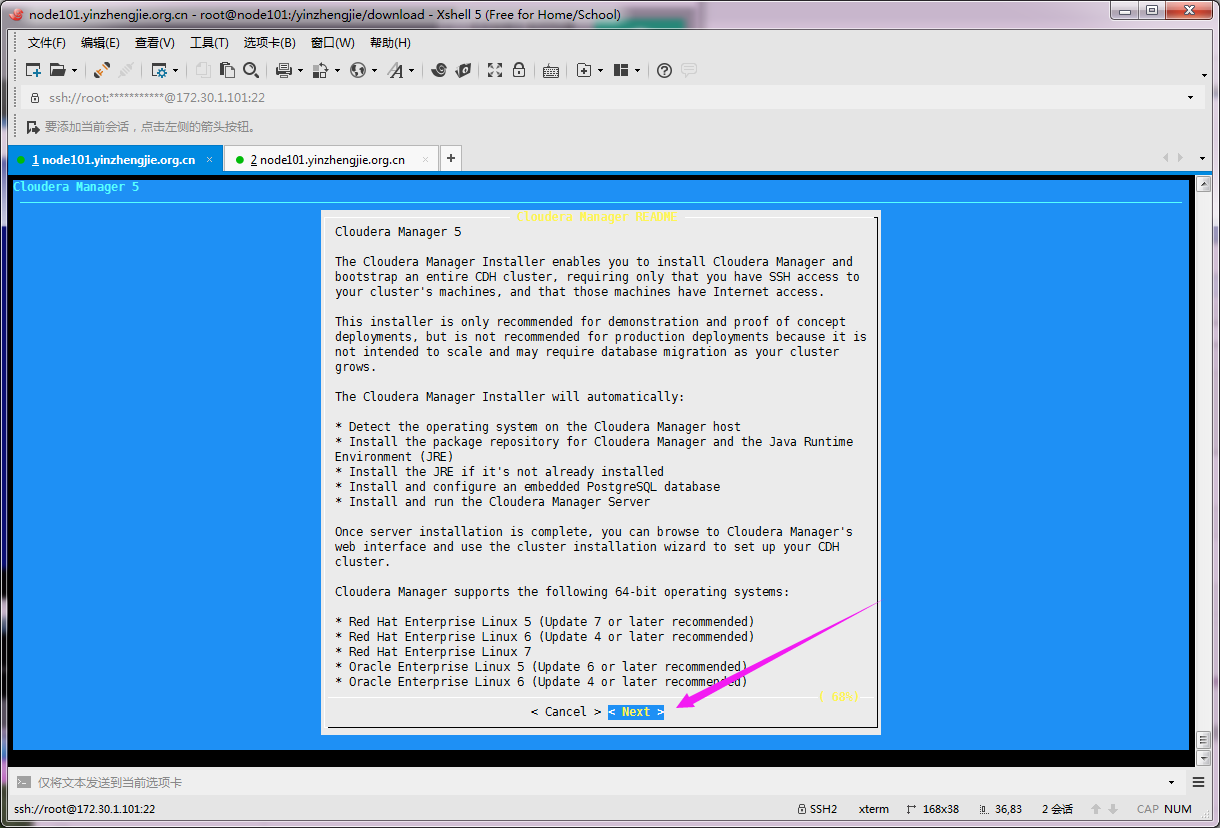Expand the Font dropdown arrow
This screenshot has height=828, width=1220.
point(412,70)
